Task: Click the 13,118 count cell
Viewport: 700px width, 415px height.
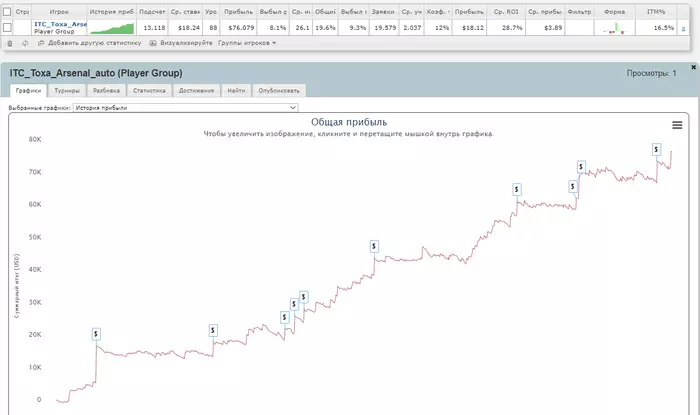Action: coord(154,28)
